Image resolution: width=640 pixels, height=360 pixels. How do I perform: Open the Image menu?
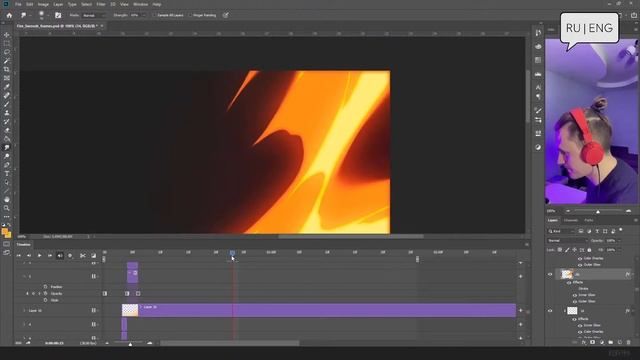43,4
